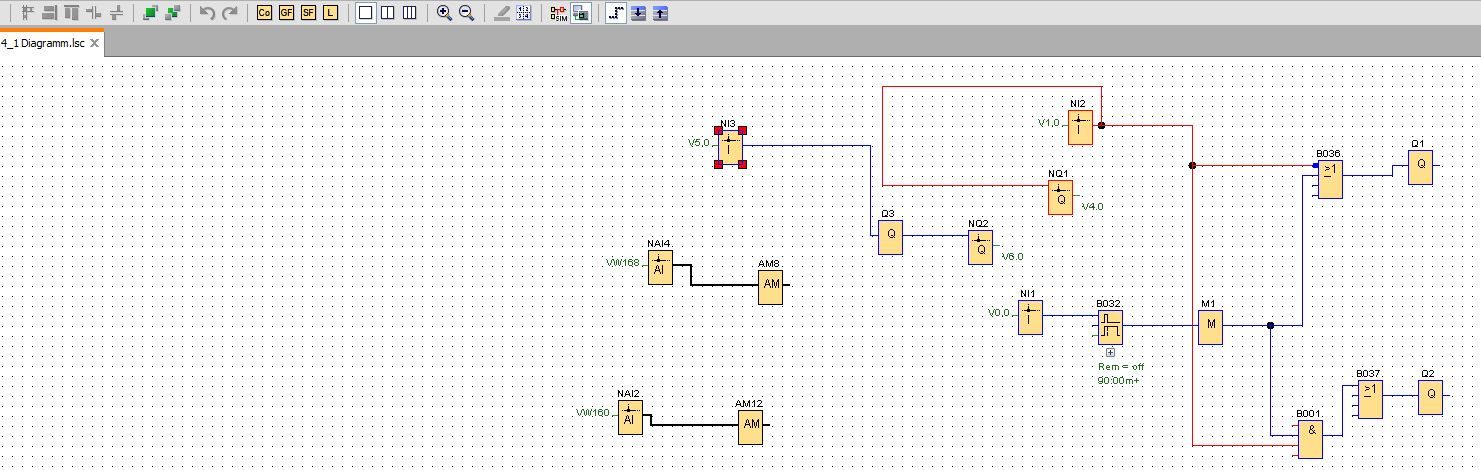Zoom out of the diagram
Screen dimensions: 1481x470
point(466,13)
